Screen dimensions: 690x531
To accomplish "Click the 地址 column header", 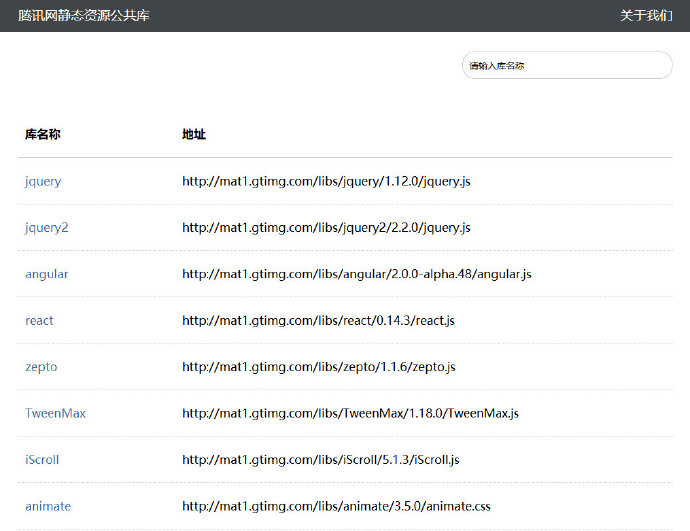I will [x=194, y=134].
